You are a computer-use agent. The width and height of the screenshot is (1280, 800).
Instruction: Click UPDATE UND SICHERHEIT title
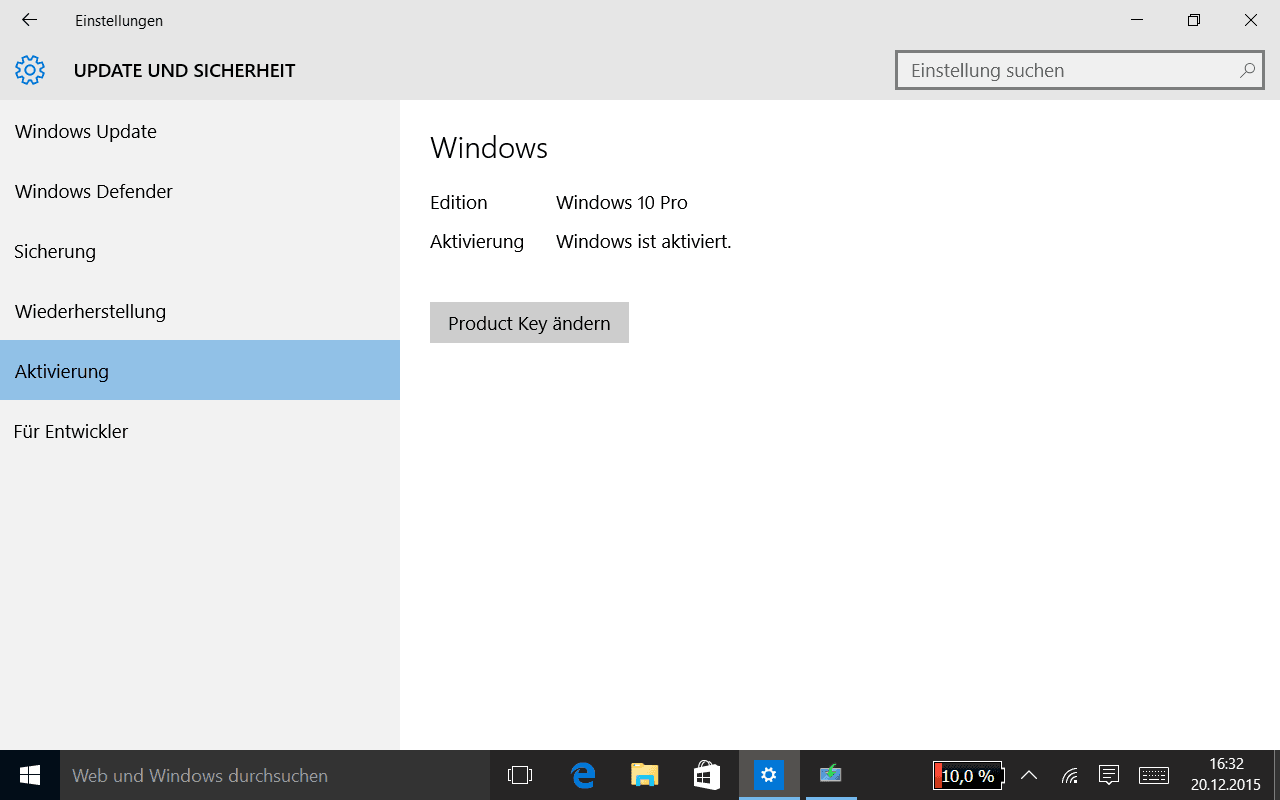click(x=184, y=71)
